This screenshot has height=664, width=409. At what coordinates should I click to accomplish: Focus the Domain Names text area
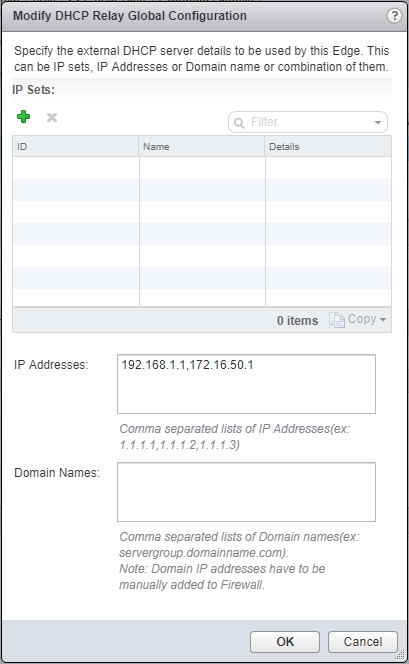(x=246, y=492)
